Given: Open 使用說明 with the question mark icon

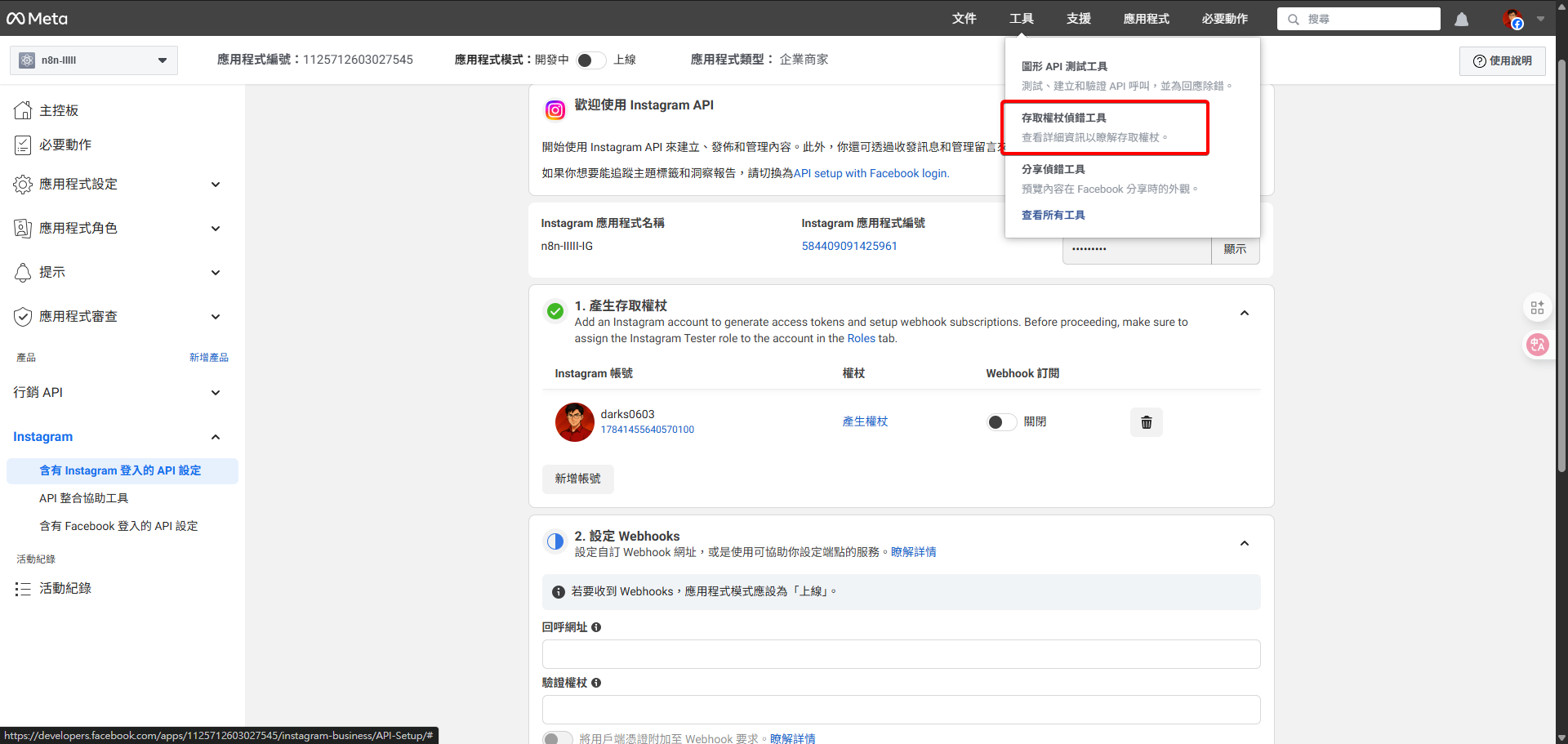Looking at the screenshot, I should tap(1479, 60).
